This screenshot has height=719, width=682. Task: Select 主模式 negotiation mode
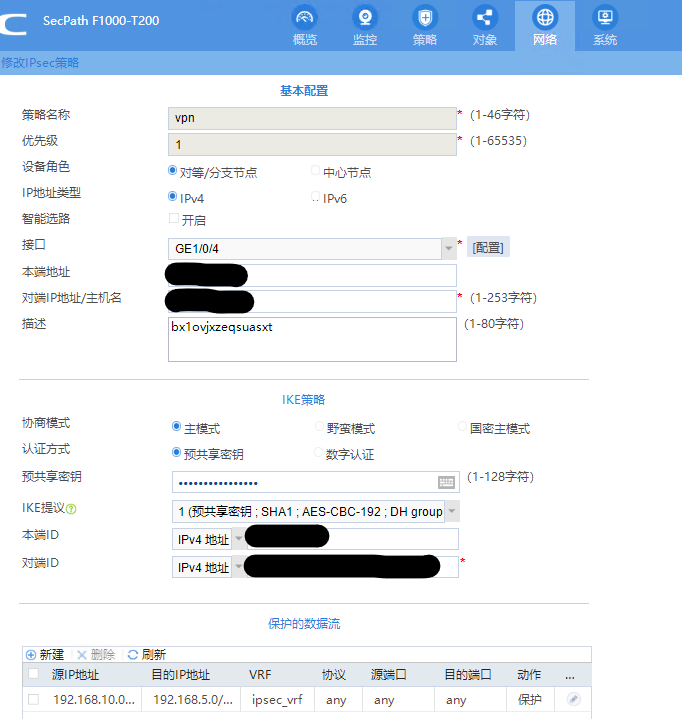(176, 426)
